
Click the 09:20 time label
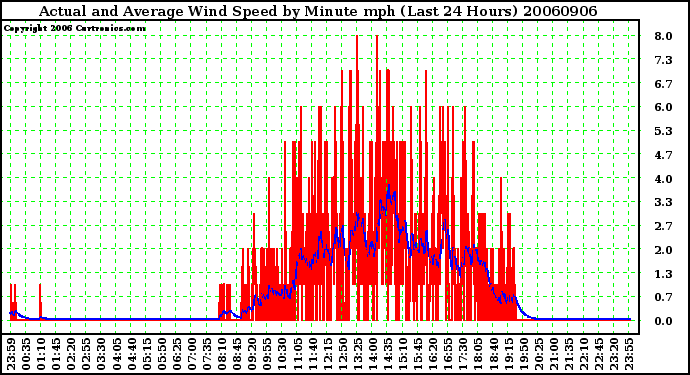click(252, 354)
